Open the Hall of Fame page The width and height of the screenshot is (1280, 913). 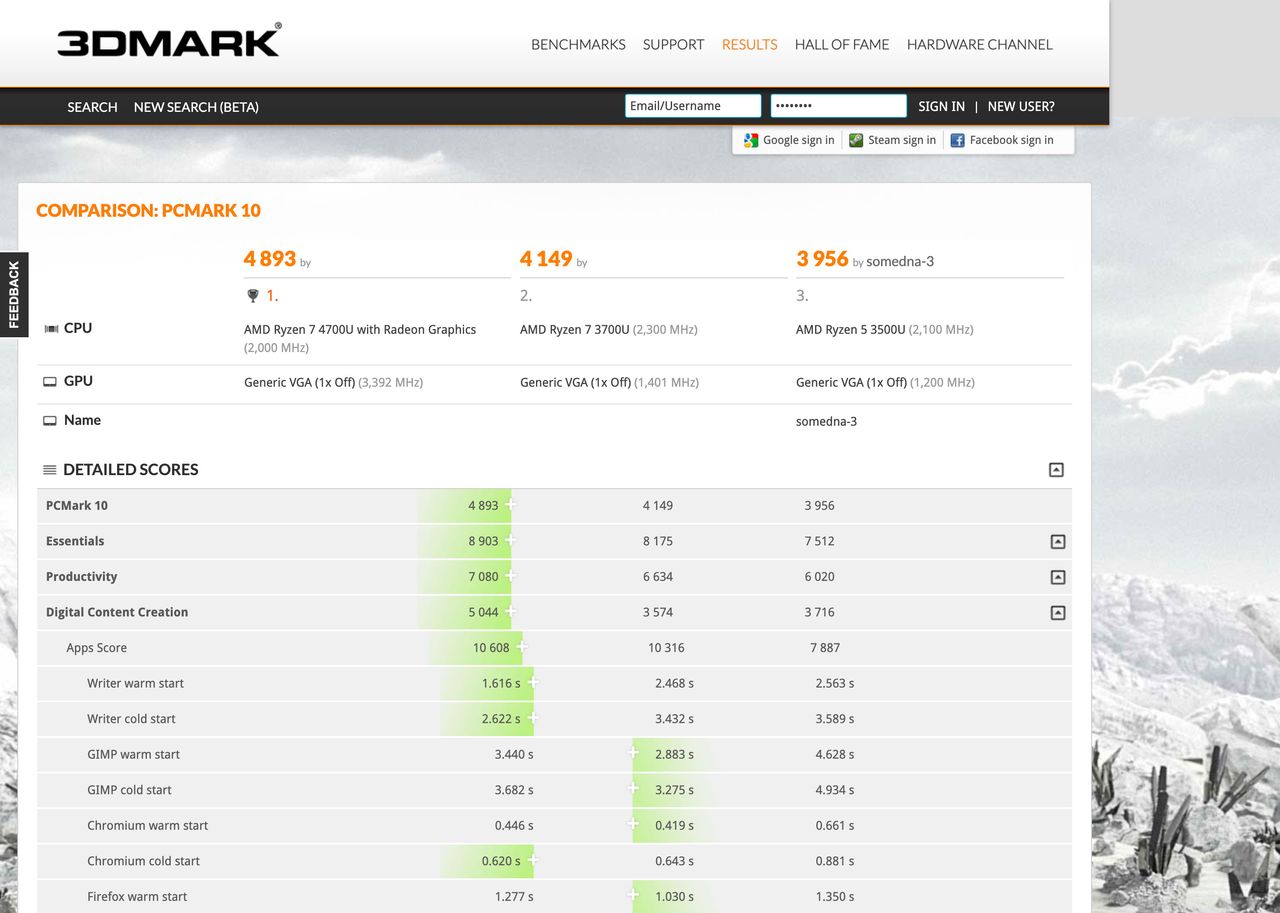[842, 44]
